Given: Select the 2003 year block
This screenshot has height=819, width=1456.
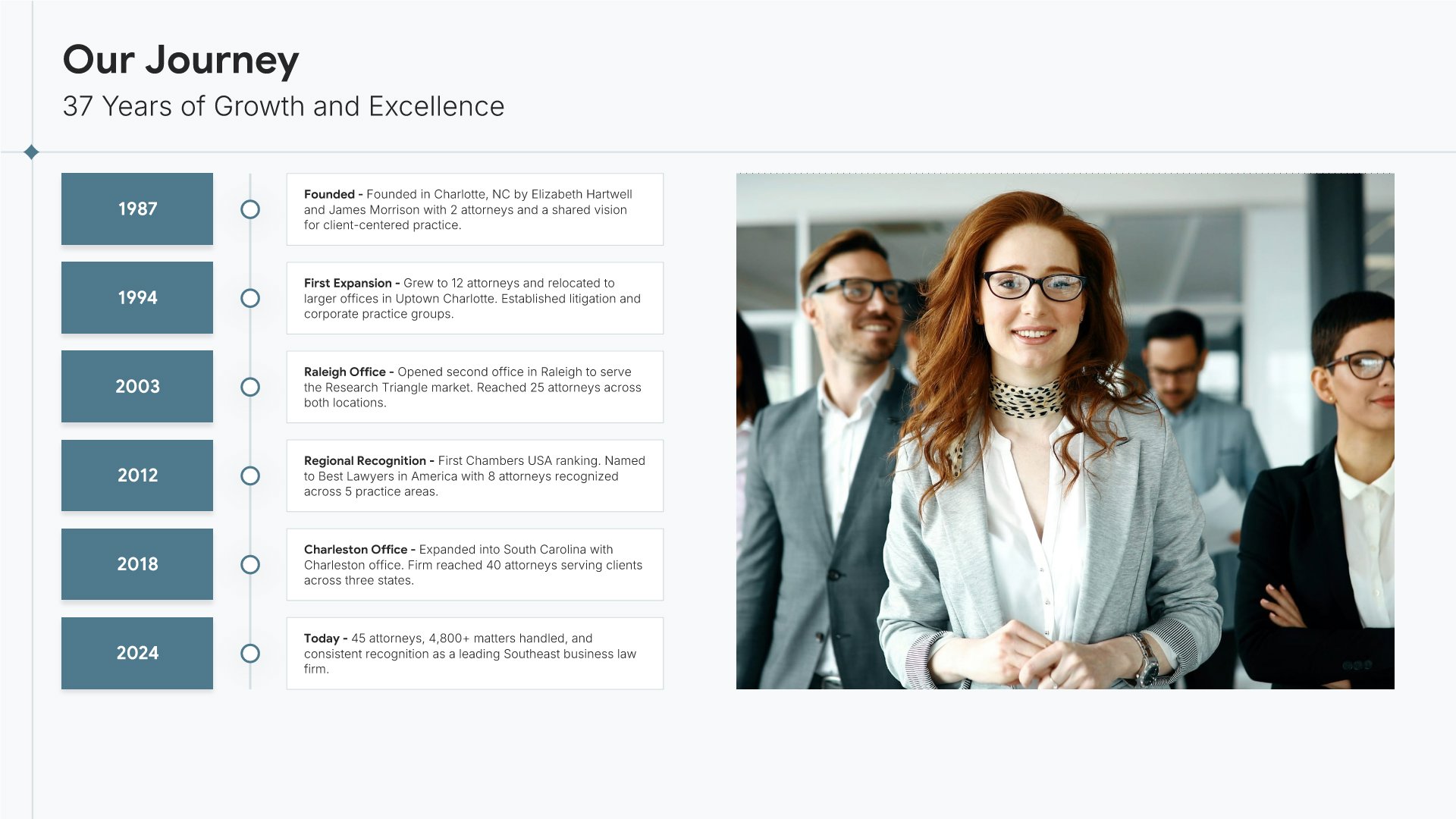Looking at the screenshot, I should pos(137,386).
